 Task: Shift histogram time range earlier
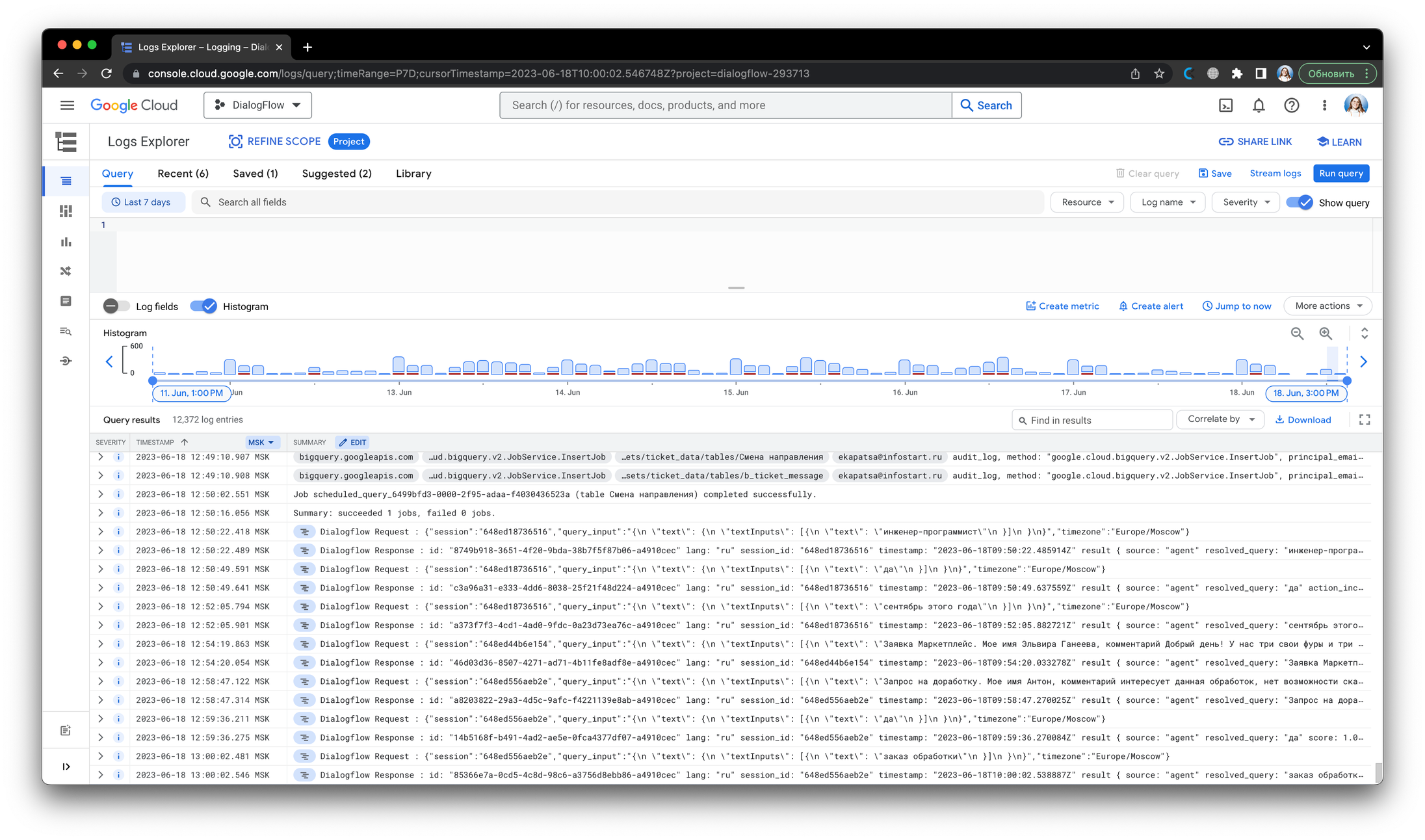(109, 362)
